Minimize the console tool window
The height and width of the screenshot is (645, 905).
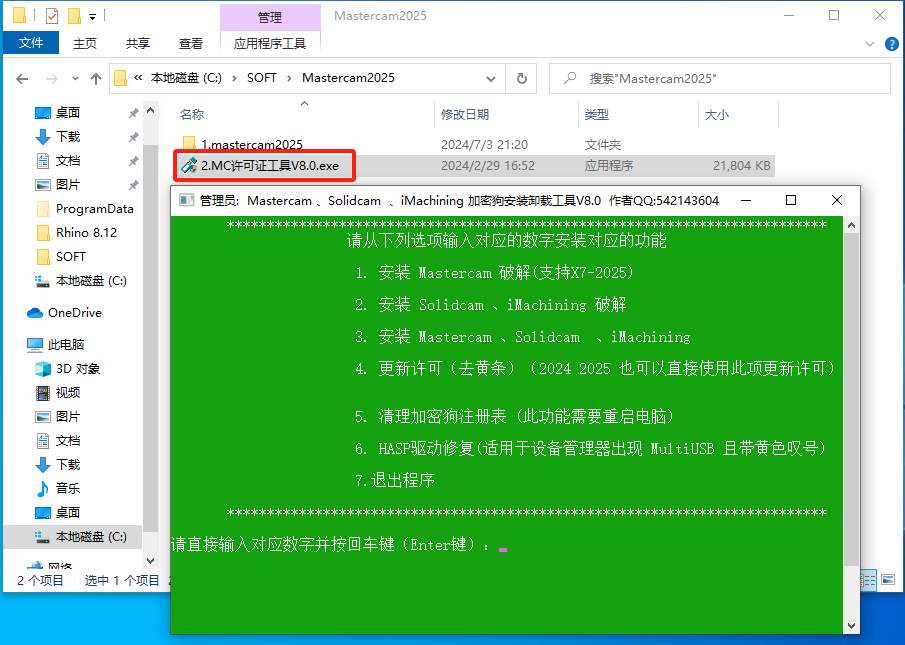(746, 200)
